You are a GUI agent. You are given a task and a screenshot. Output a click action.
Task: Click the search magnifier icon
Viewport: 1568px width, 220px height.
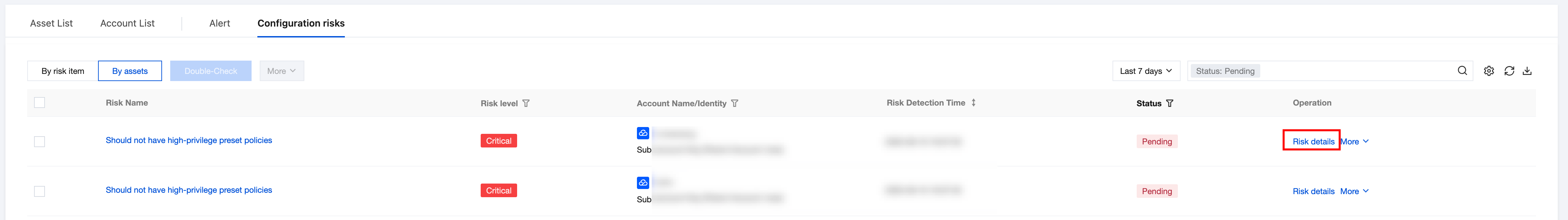[x=1462, y=71]
